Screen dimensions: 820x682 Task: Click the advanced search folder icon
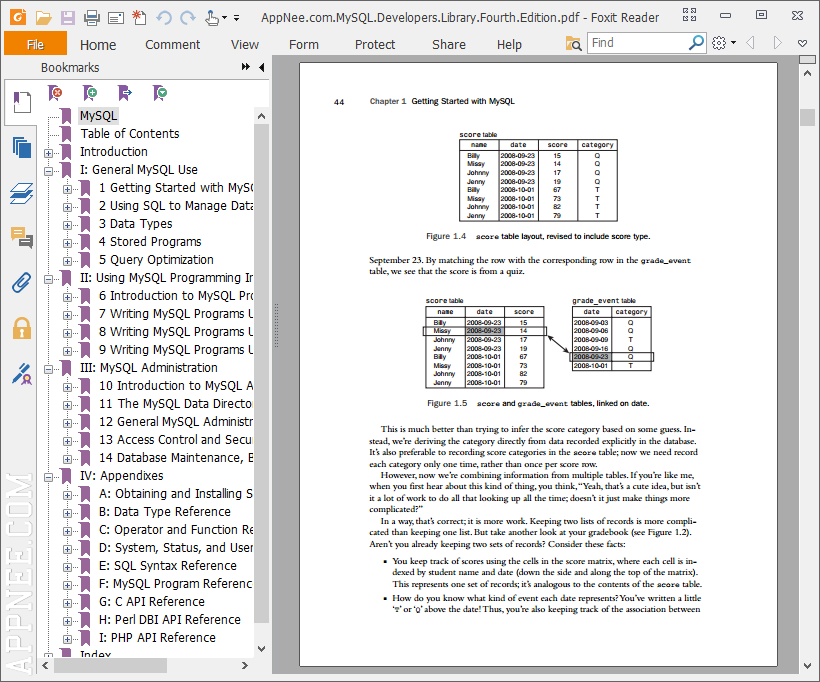[x=574, y=43]
